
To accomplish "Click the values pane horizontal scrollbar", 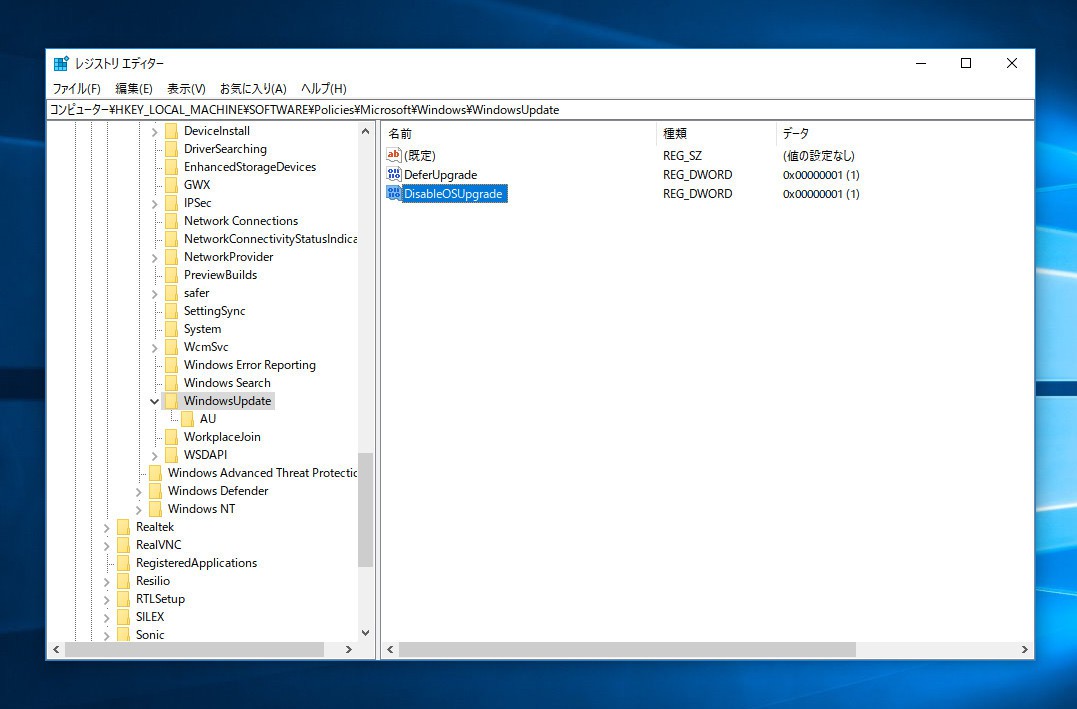I will [x=627, y=650].
